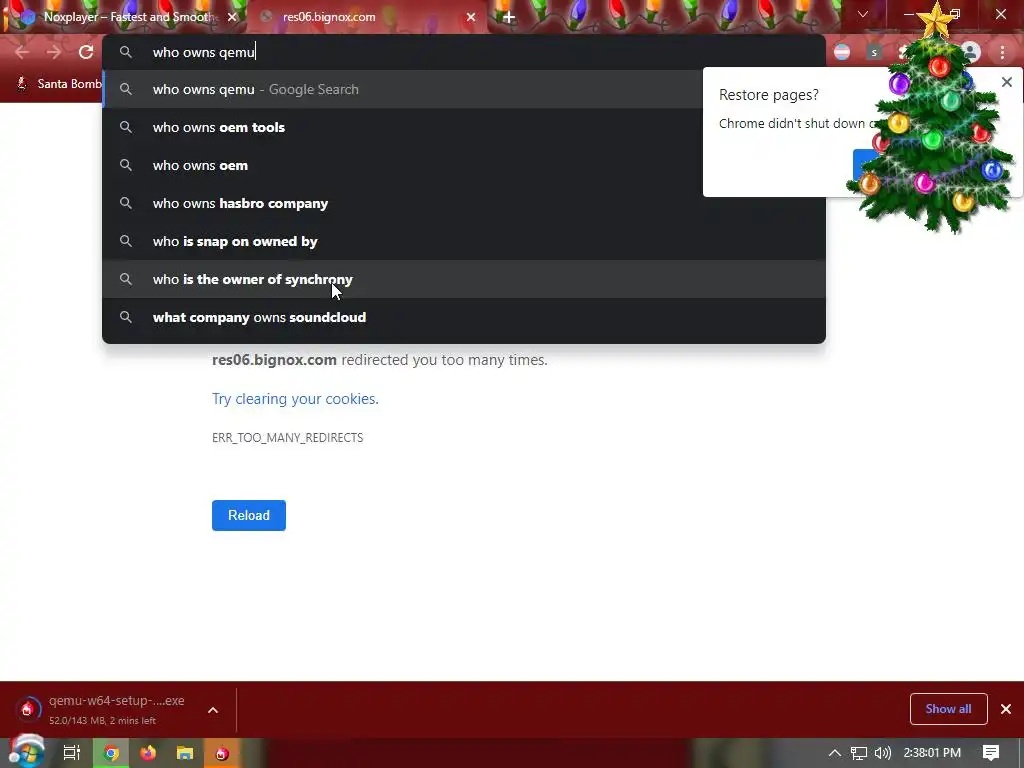The image size is (1024, 768).
Task: Close the downloads bar
Action: [x=1006, y=709]
